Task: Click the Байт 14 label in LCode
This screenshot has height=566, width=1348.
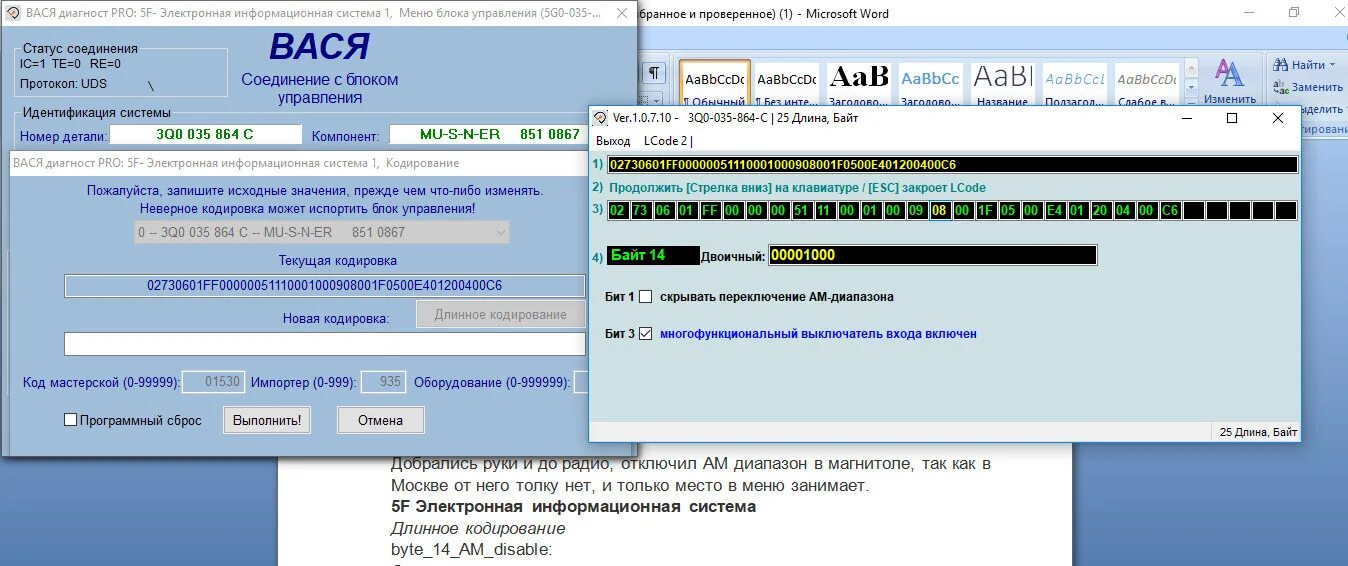Action: 653,255
